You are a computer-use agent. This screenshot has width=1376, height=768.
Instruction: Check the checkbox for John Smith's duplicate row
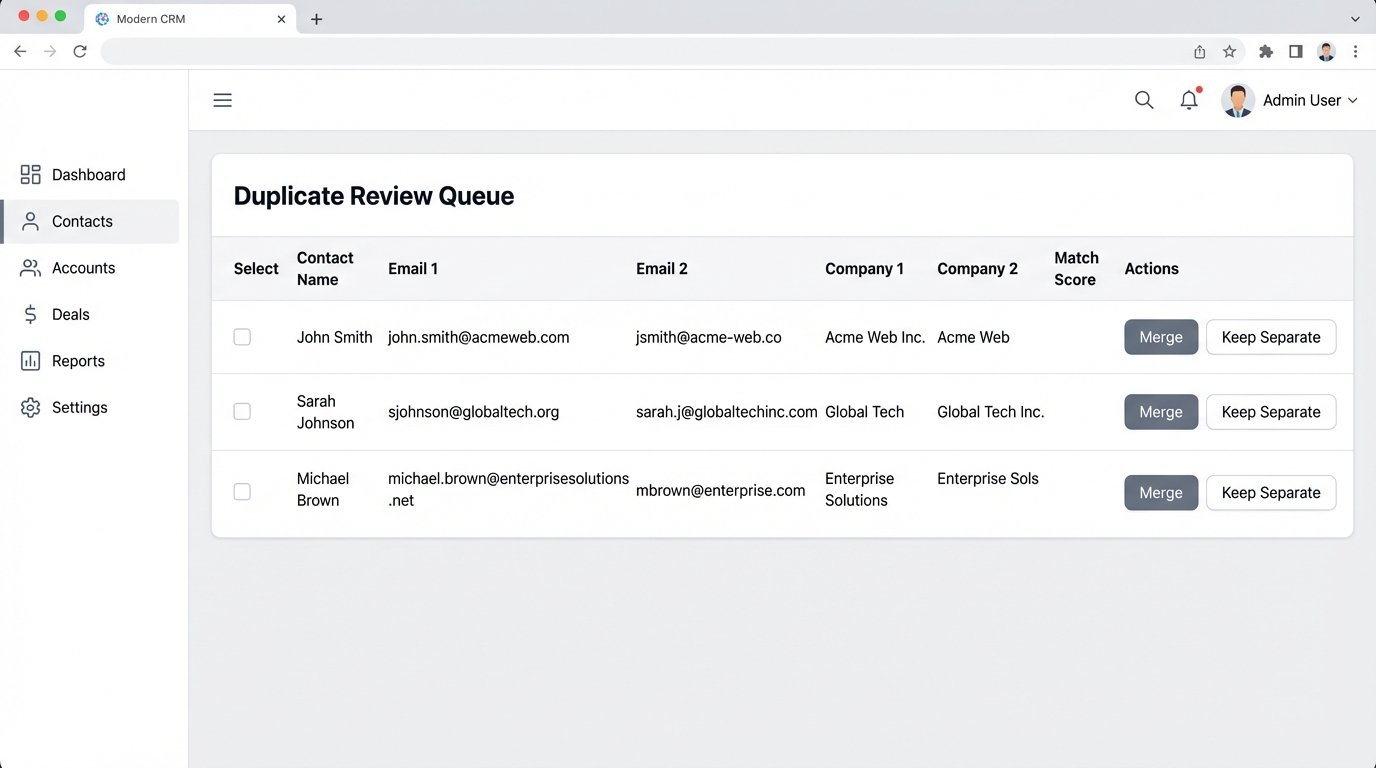[x=242, y=337]
